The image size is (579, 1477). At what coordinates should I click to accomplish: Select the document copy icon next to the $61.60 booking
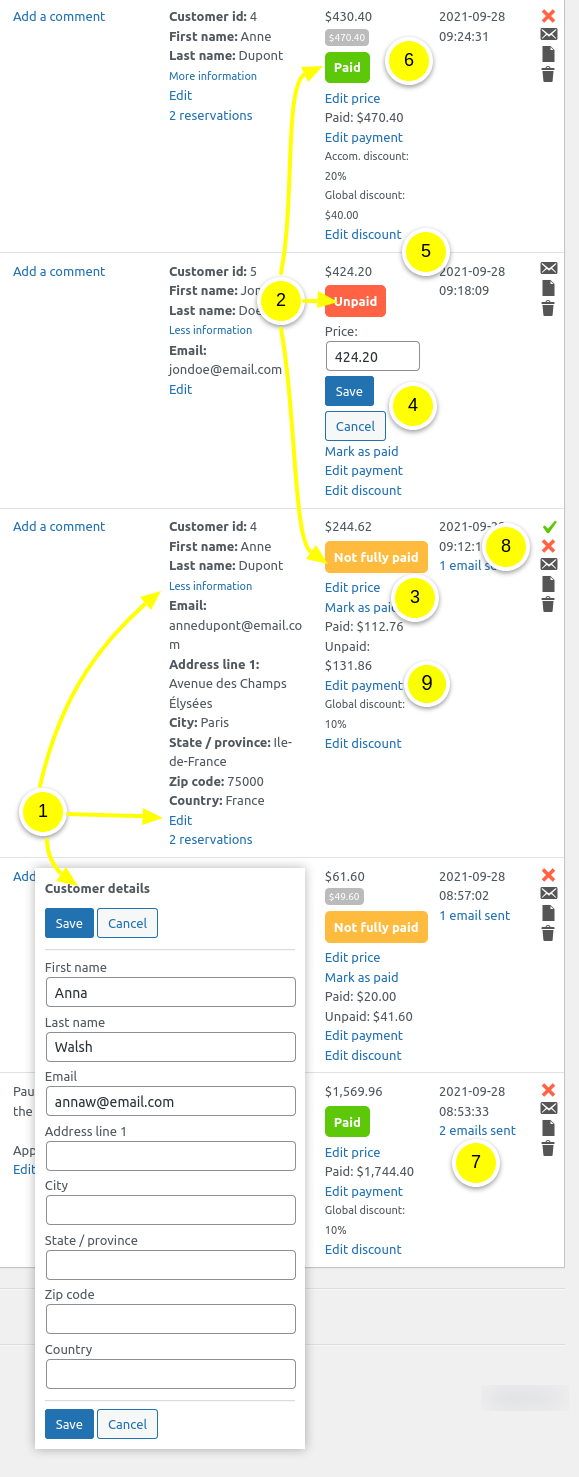point(548,914)
